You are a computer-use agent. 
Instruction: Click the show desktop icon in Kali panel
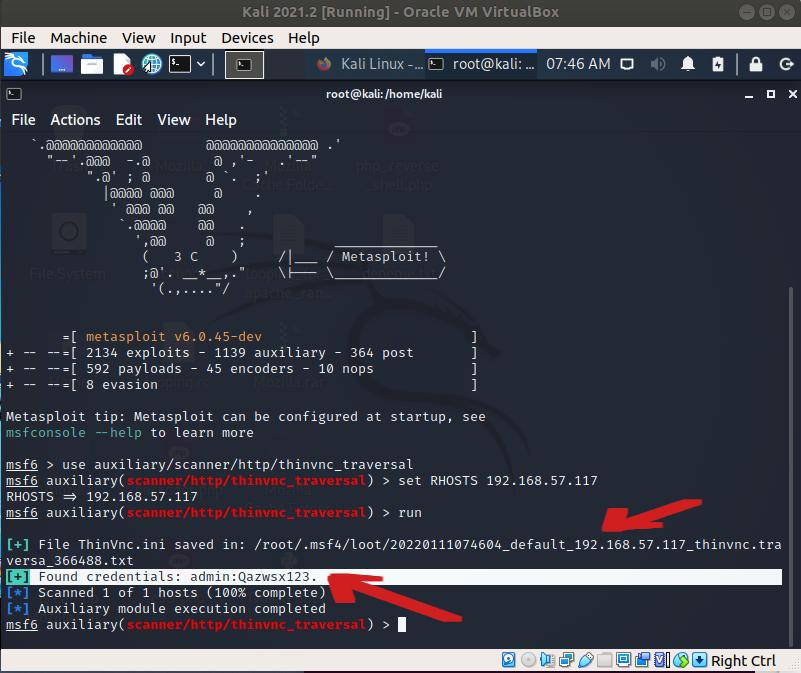coord(62,64)
